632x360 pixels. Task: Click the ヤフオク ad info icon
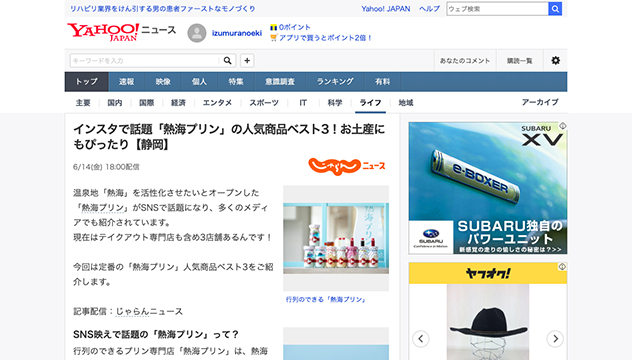click(x=563, y=266)
